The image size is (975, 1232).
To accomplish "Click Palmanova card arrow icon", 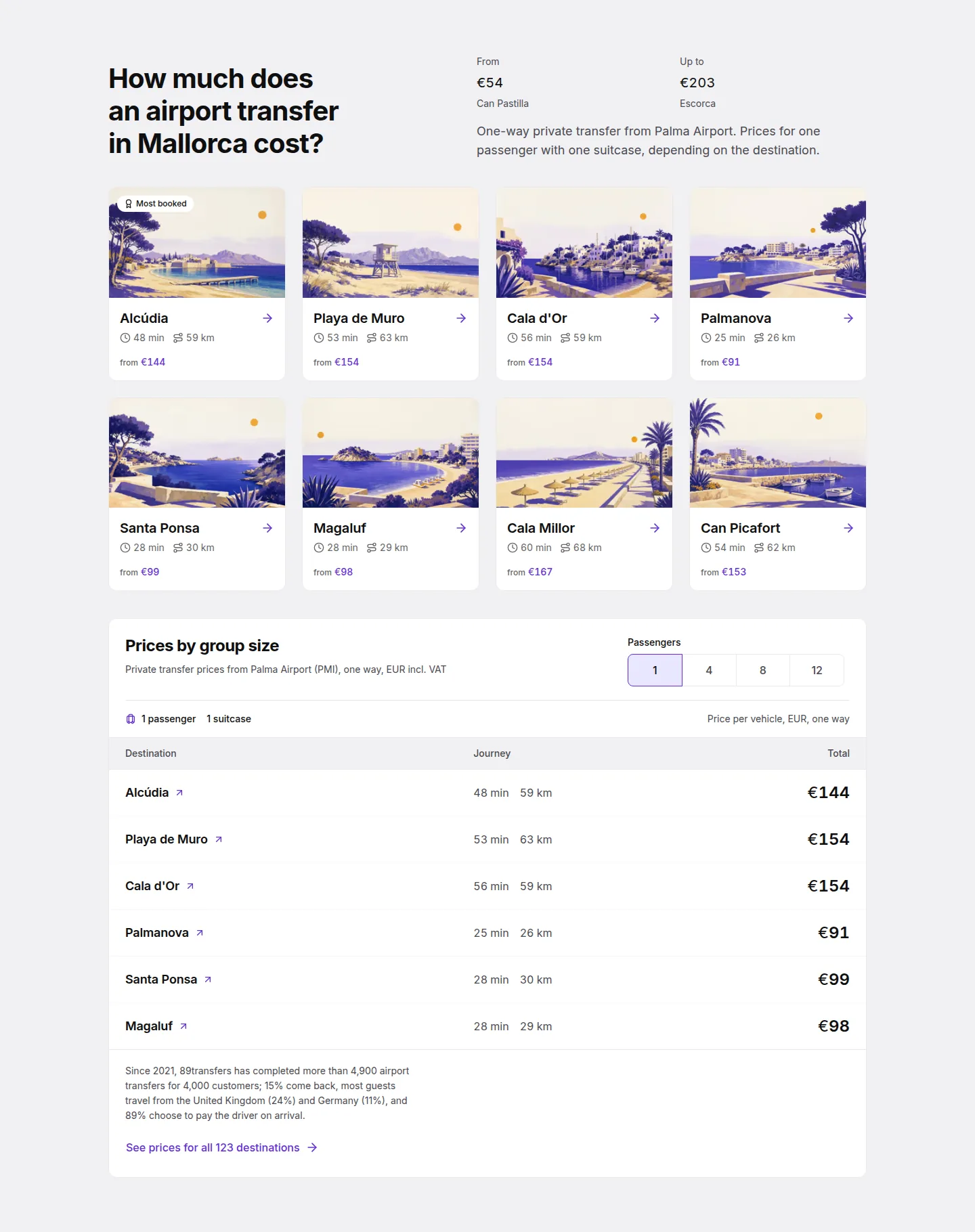I will click(848, 318).
